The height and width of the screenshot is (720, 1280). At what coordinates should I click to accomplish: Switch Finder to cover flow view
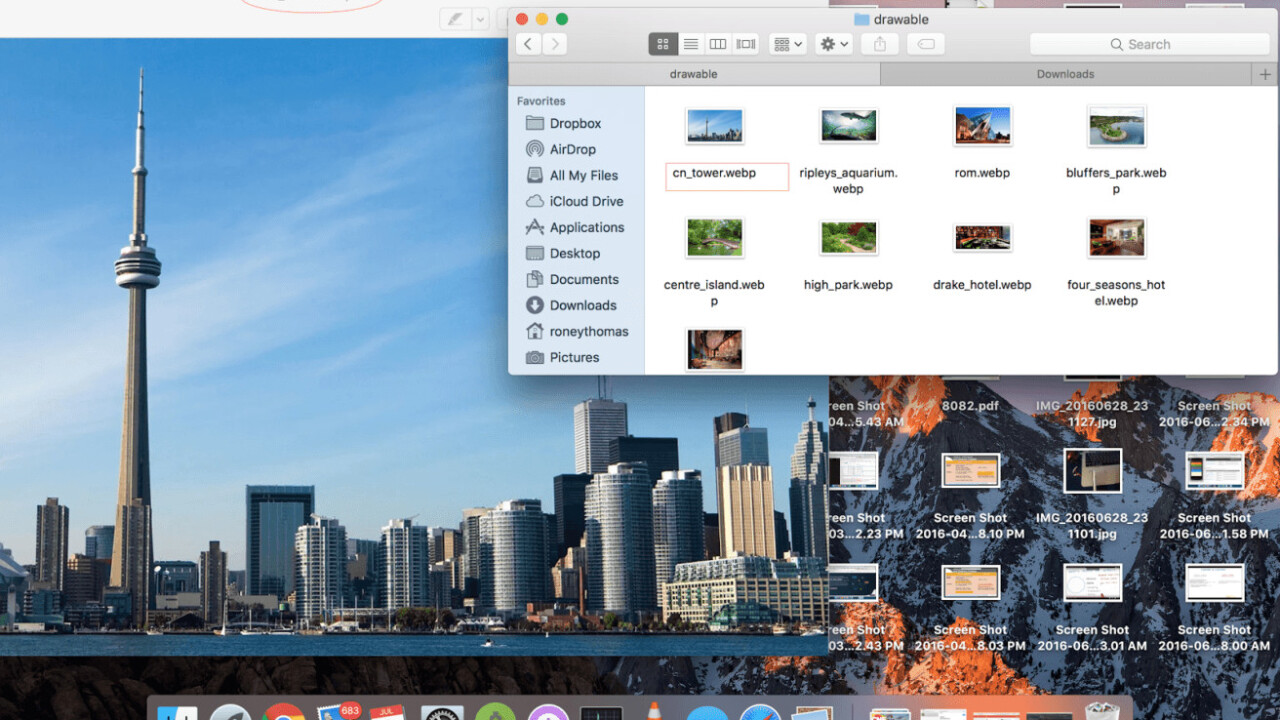(745, 44)
